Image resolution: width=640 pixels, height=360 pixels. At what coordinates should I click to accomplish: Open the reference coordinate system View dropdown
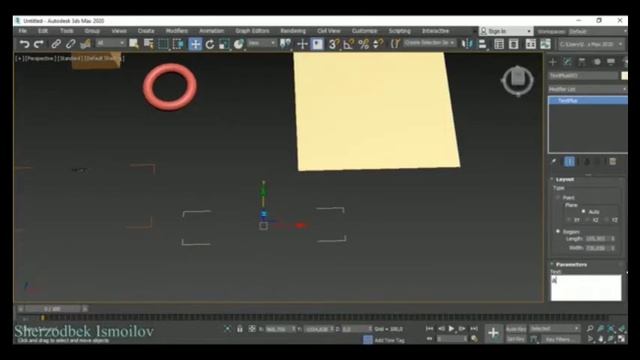point(262,43)
